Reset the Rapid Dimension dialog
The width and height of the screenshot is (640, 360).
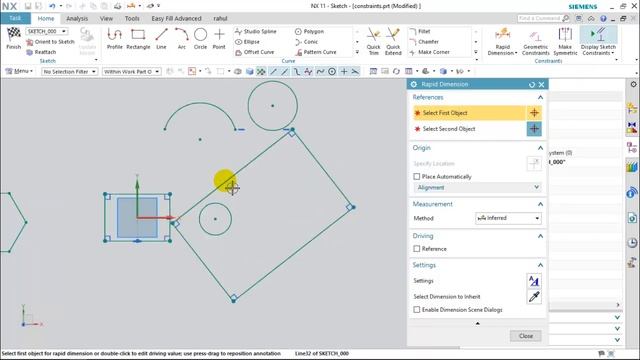531,84
